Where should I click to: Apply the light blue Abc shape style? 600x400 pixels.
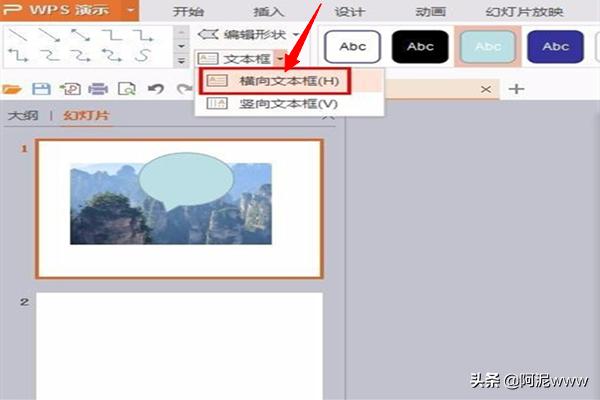[488, 47]
